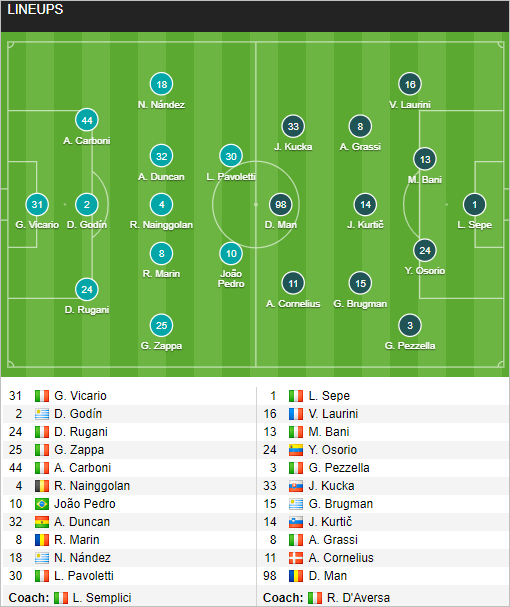
Task: Click Belgium flag next to R. Nainggolan
Action: pyautogui.click(x=42, y=486)
